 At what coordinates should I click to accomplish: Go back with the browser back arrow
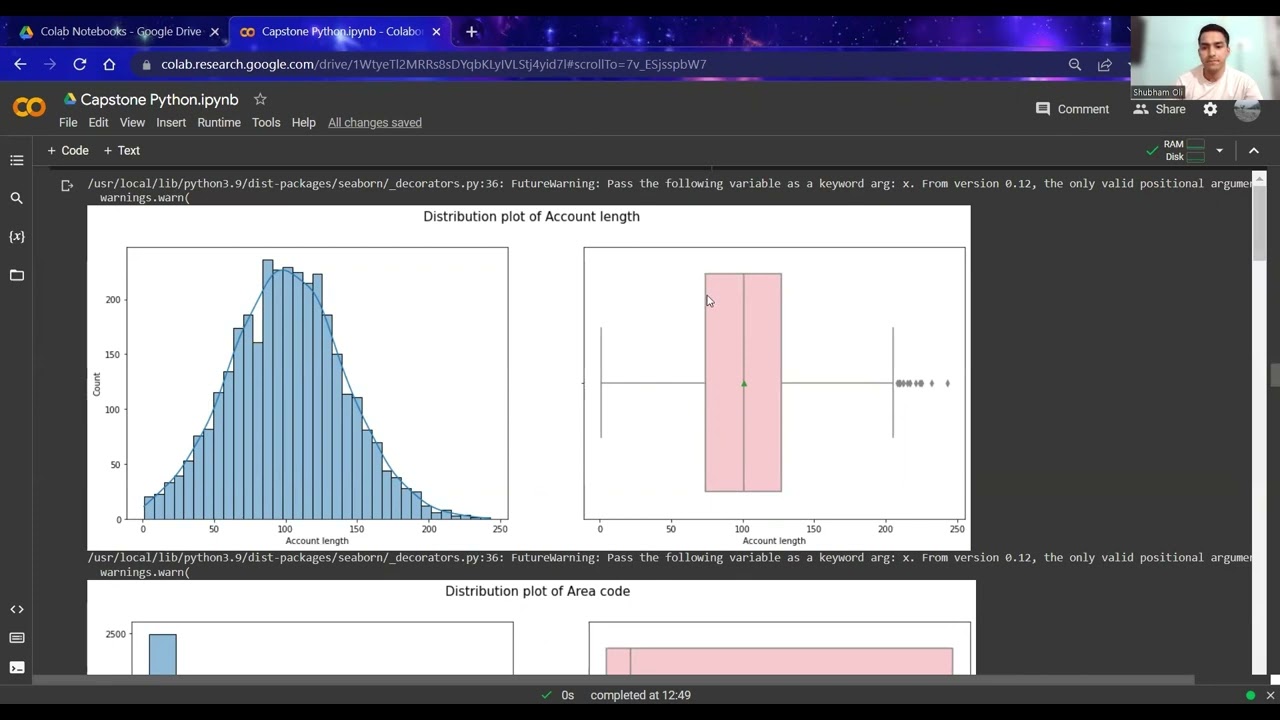point(20,64)
